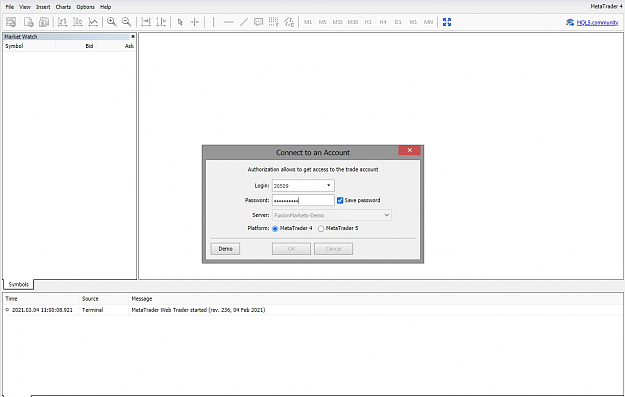Screen dimensions: 625x397
Task: Toggle the Save password checkbox
Action: pos(340,200)
